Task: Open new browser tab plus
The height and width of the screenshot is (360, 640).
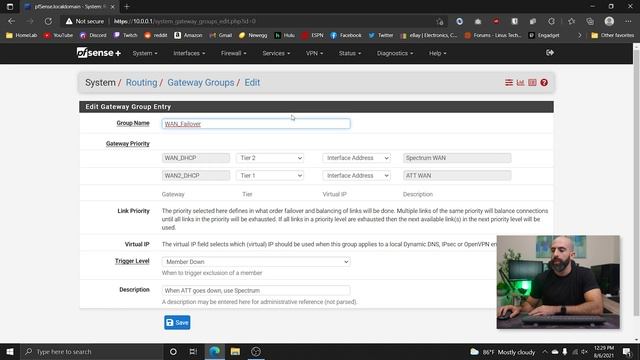Action: tap(127, 7)
